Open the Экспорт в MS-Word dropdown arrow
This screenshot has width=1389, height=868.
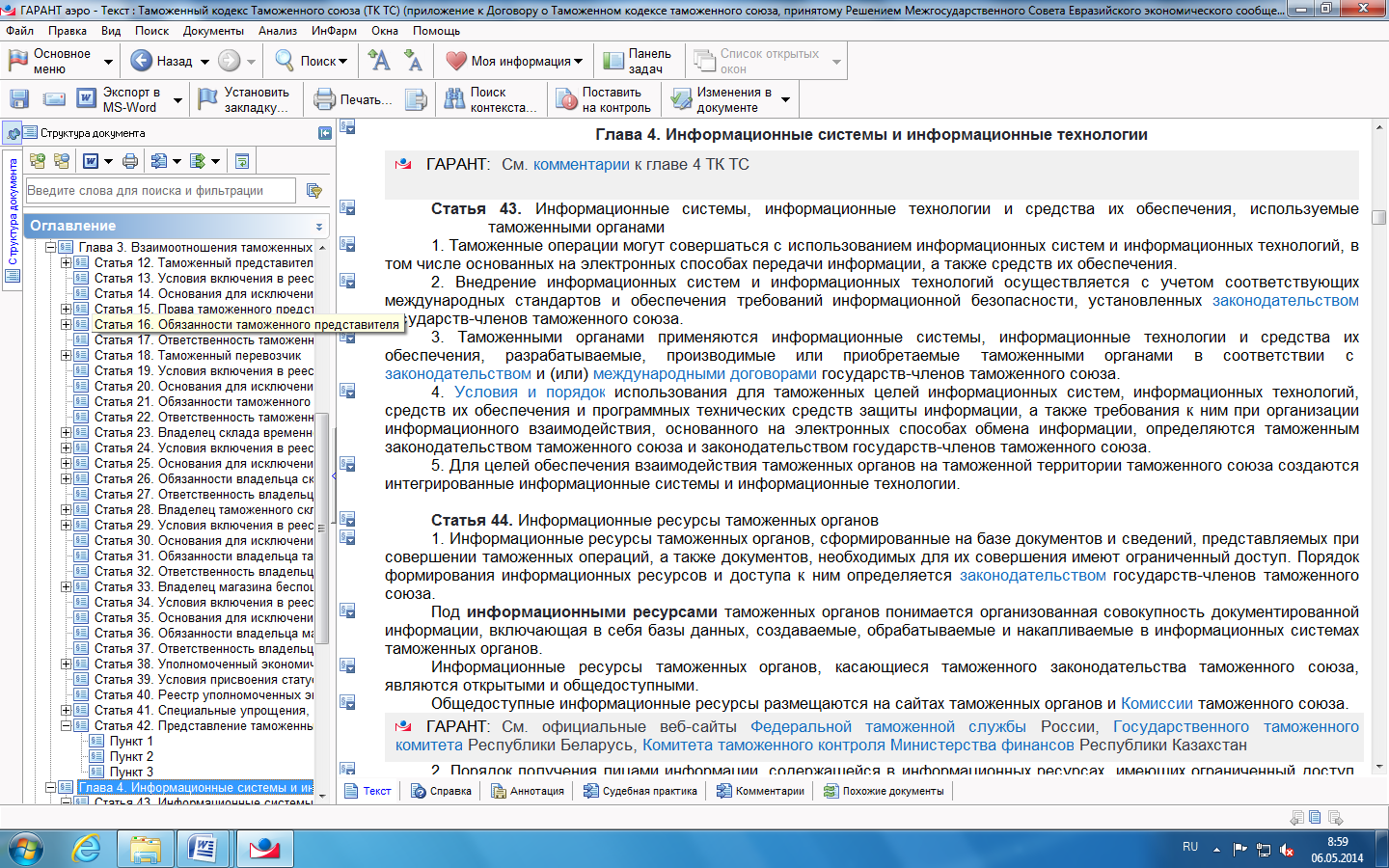(177, 100)
